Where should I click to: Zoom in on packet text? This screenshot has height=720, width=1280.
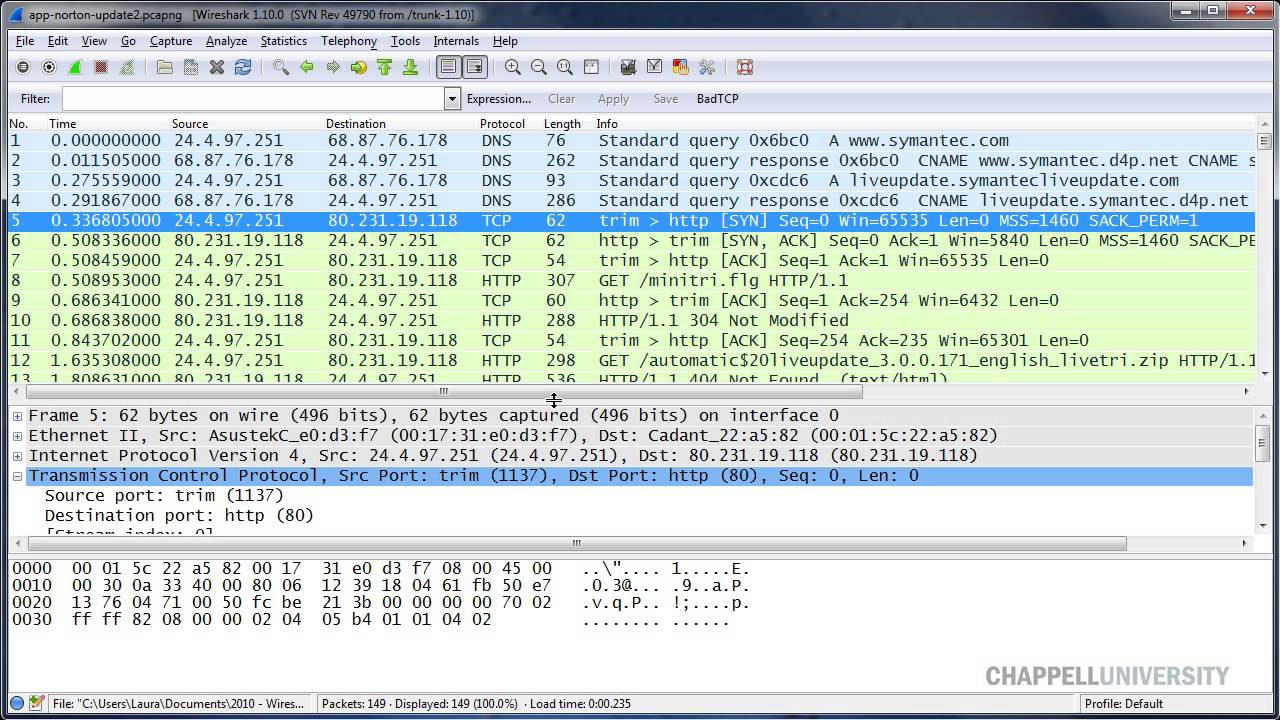click(513, 67)
